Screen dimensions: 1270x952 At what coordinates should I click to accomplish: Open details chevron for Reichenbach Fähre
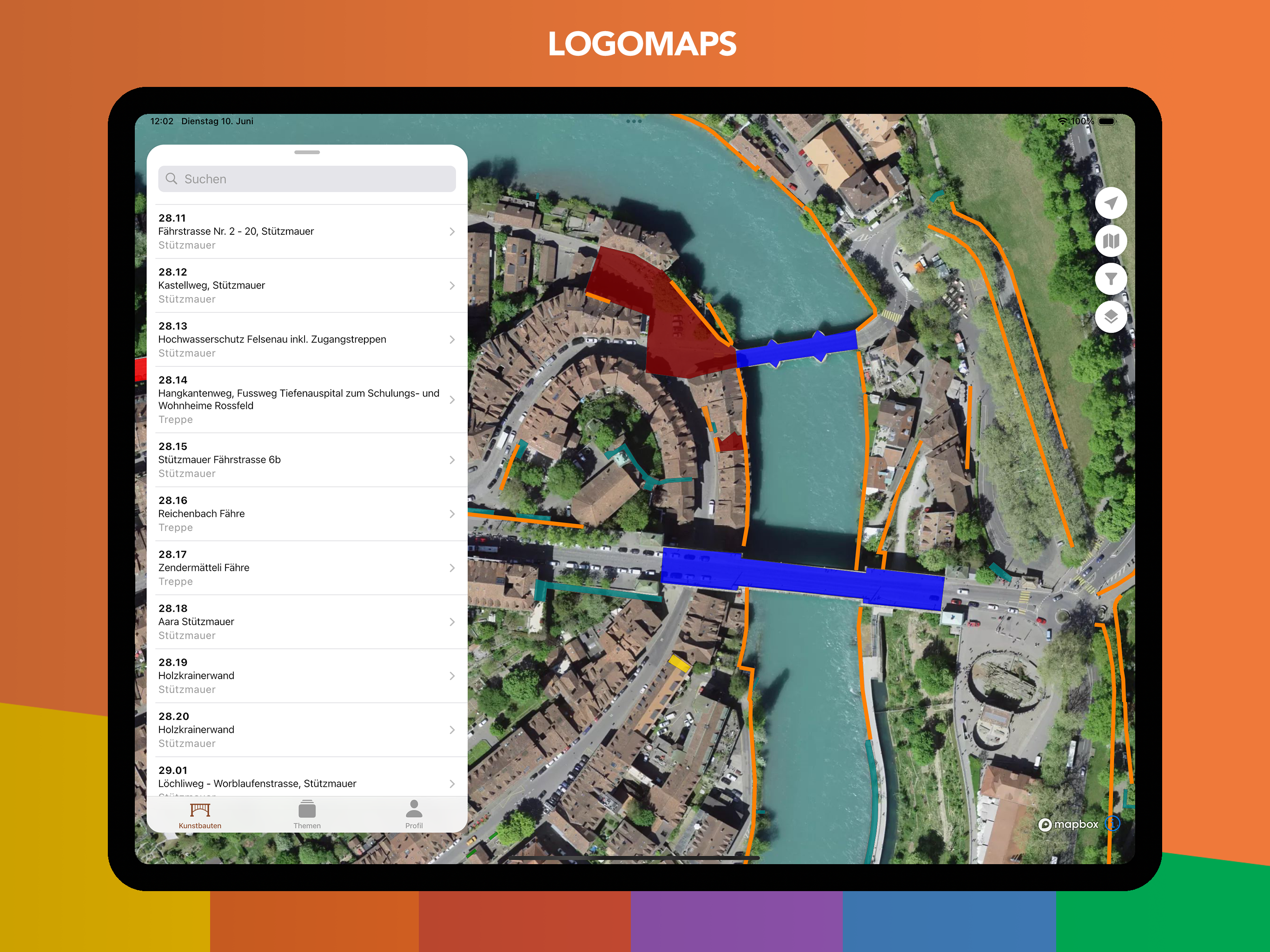point(452,514)
